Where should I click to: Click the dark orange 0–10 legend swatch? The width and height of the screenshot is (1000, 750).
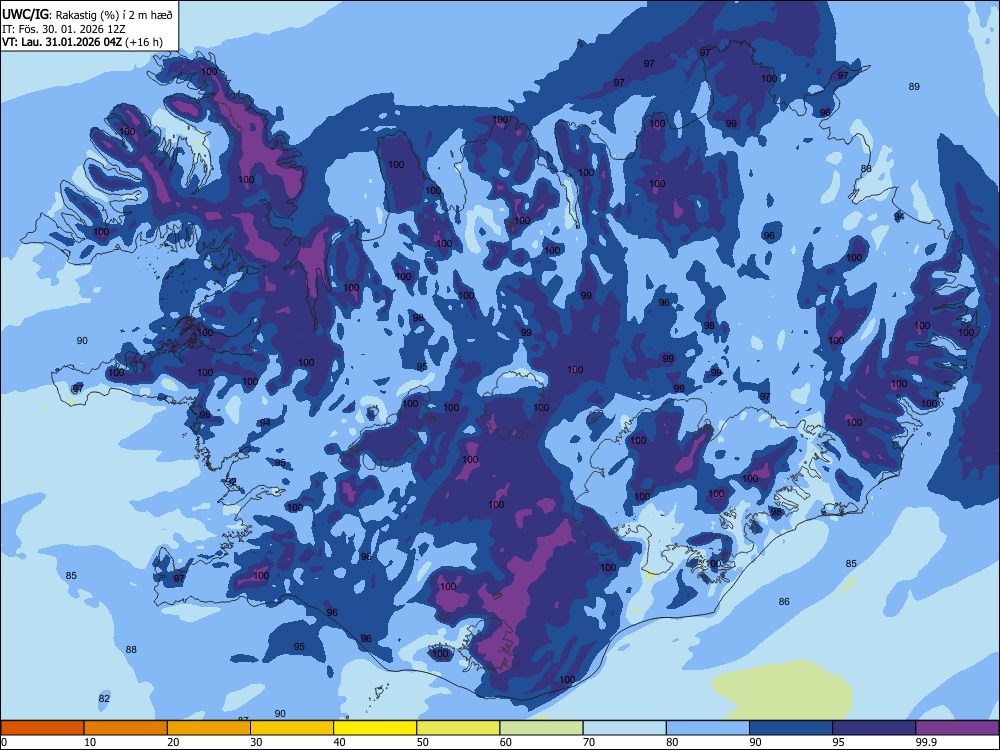[42, 728]
